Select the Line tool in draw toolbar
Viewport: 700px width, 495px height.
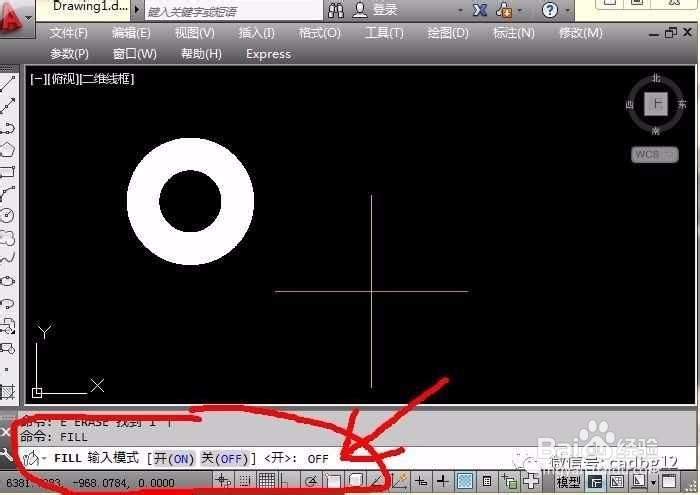[x=8, y=84]
